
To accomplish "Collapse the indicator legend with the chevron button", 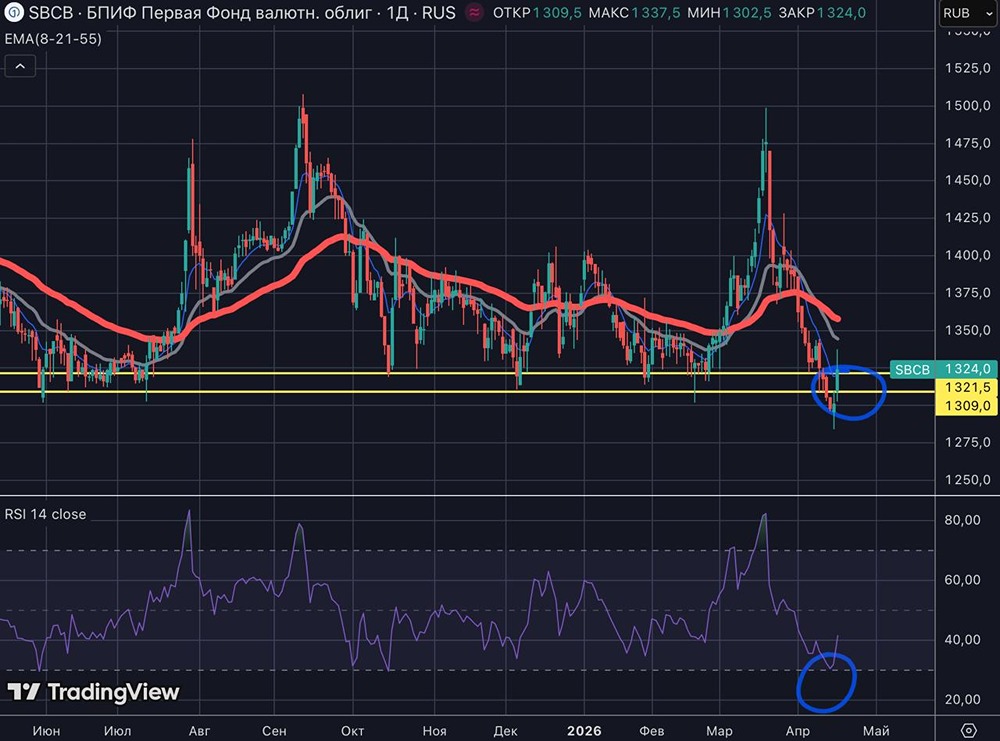I will (x=20, y=66).
